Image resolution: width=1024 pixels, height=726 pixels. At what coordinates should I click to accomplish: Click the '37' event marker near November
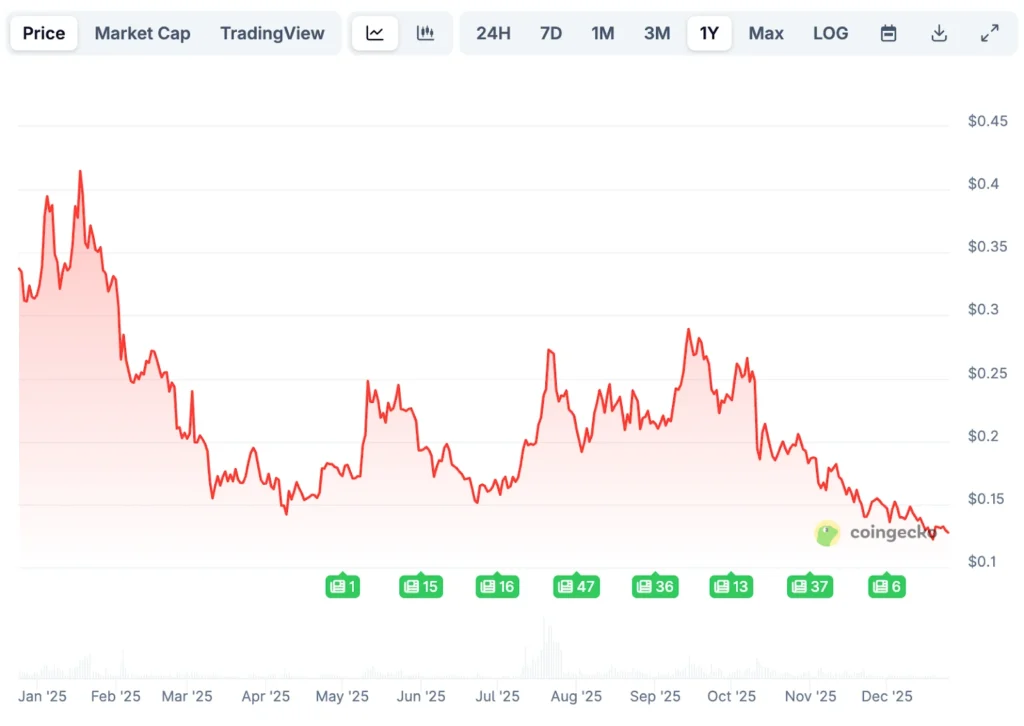tap(809, 587)
